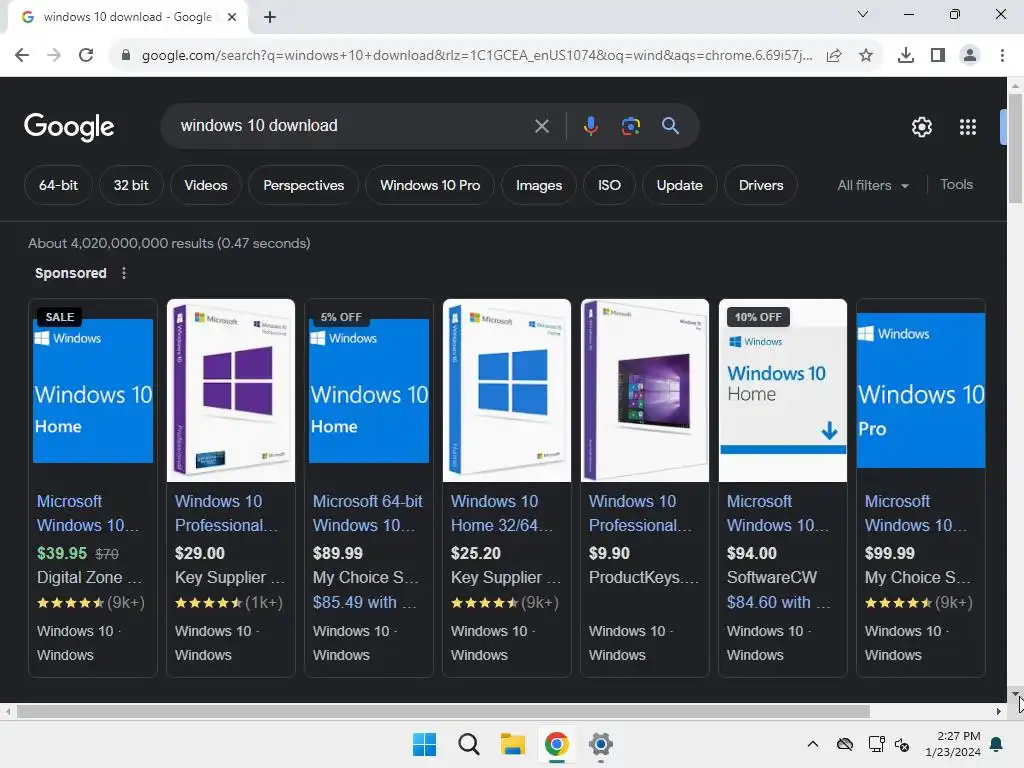This screenshot has width=1024, height=768.
Task: Click the vertical scrollbar down arrow
Action: pyautogui.click(x=1015, y=694)
